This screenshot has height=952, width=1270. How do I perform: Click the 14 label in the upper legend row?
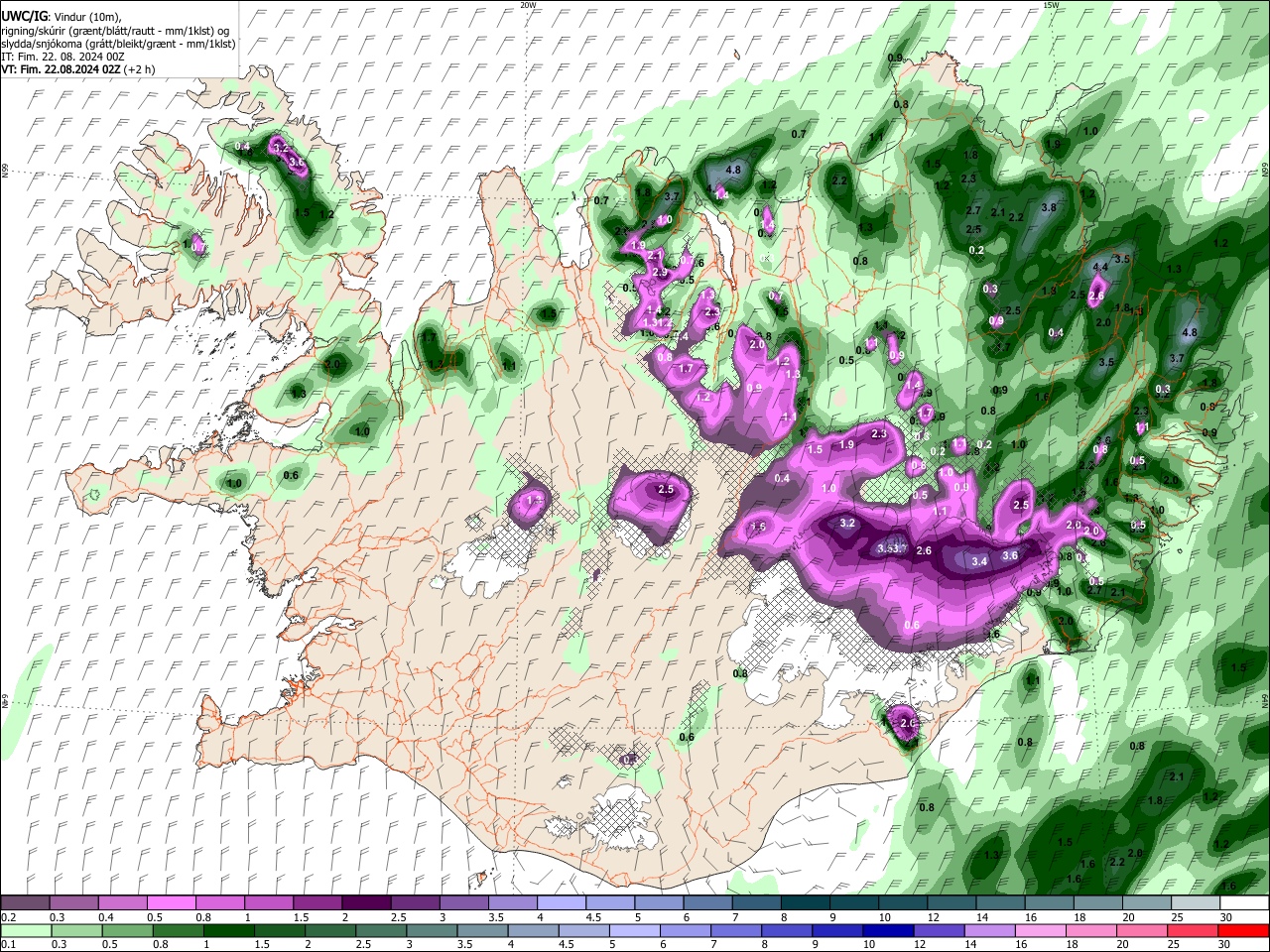981,917
